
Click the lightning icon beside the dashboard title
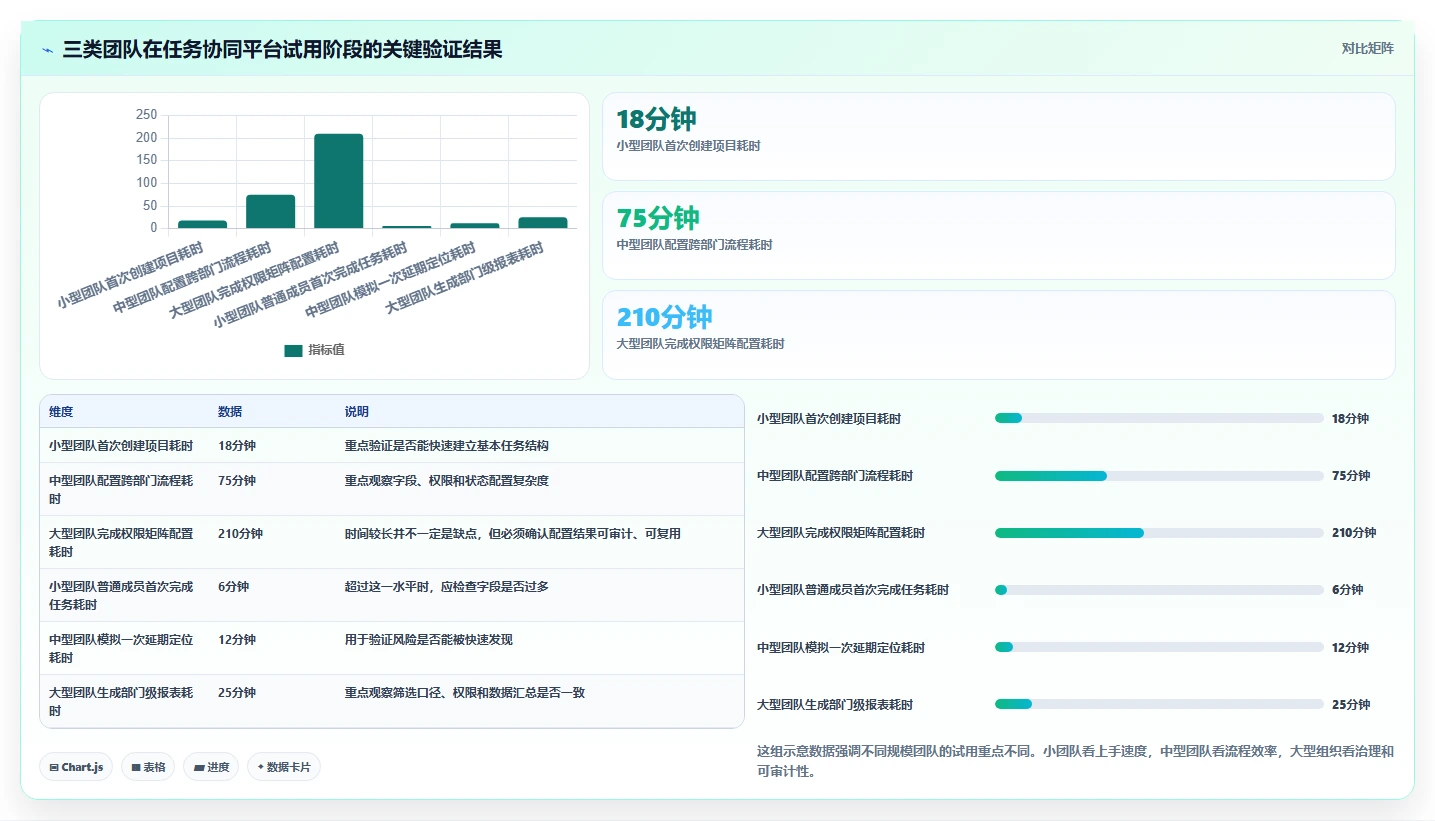point(48,49)
